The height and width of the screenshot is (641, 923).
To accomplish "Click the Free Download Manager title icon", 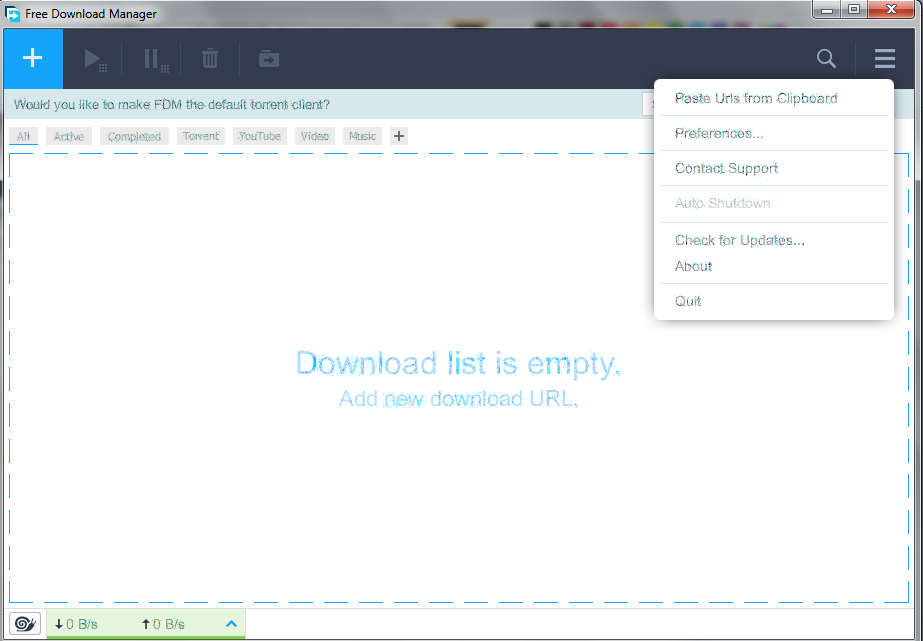I will [12, 13].
